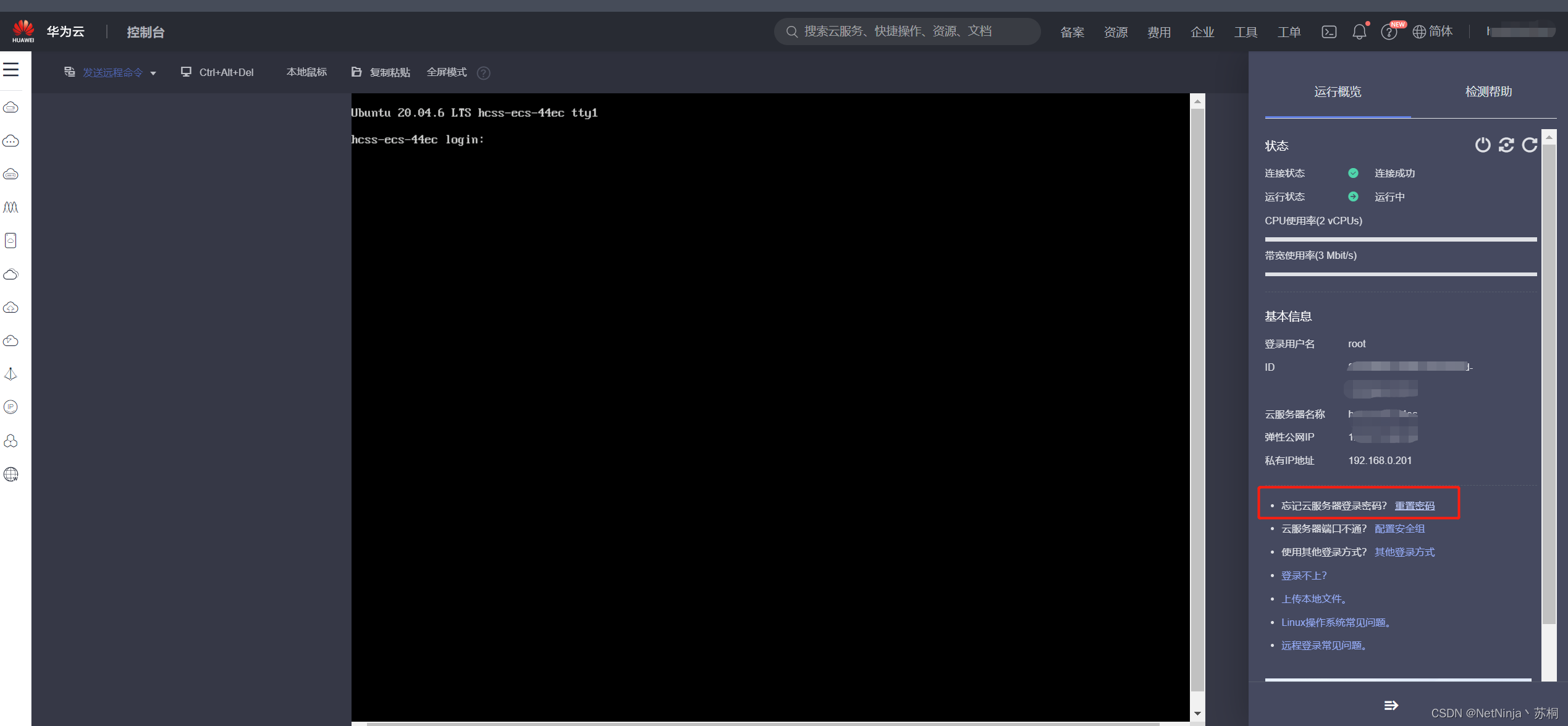Open the 费用 menu in the header
This screenshot has height=726, width=1568.
point(1159,32)
